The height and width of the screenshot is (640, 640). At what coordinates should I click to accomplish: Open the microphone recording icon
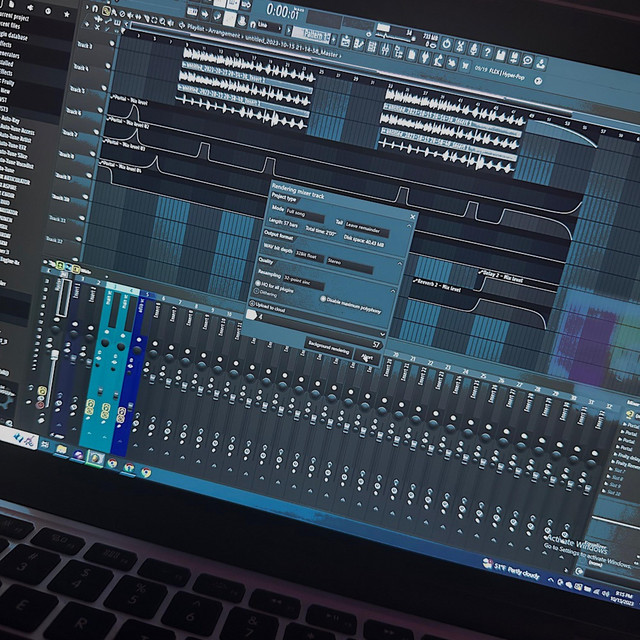pos(473,49)
